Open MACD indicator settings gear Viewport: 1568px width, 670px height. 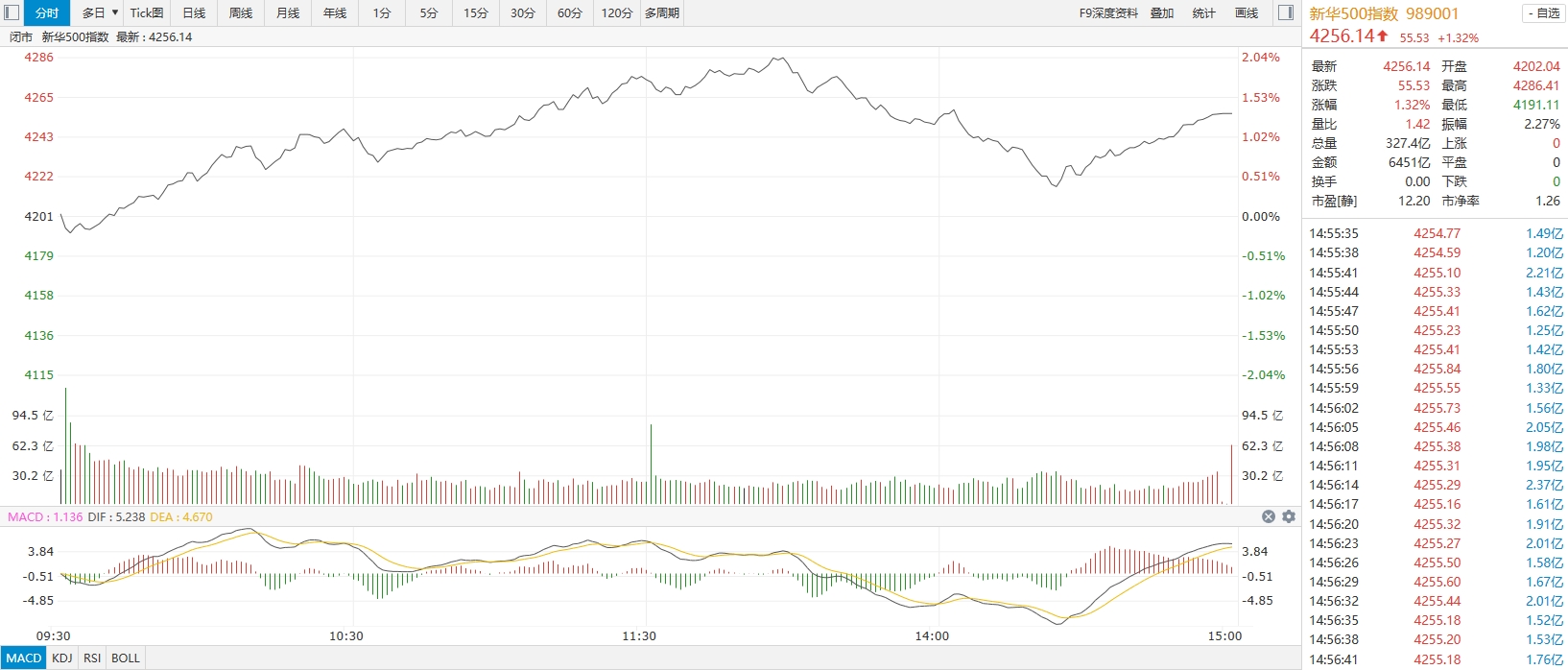pyautogui.click(x=1289, y=516)
